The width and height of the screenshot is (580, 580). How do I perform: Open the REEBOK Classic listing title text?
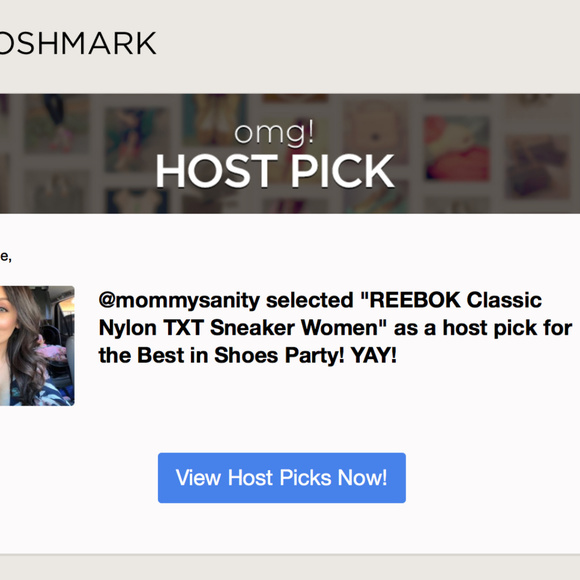(455, 299)
